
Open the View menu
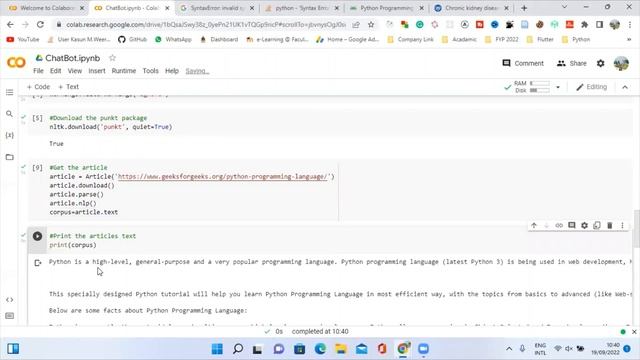pyautogui.click(x=75, y=71)
